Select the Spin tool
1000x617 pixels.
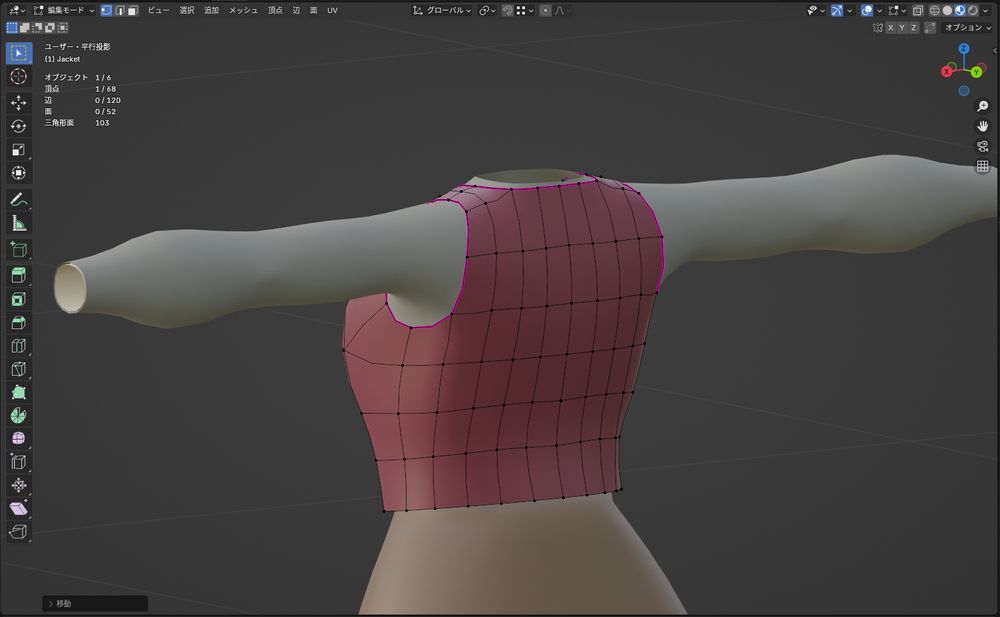tap(18, 415)
